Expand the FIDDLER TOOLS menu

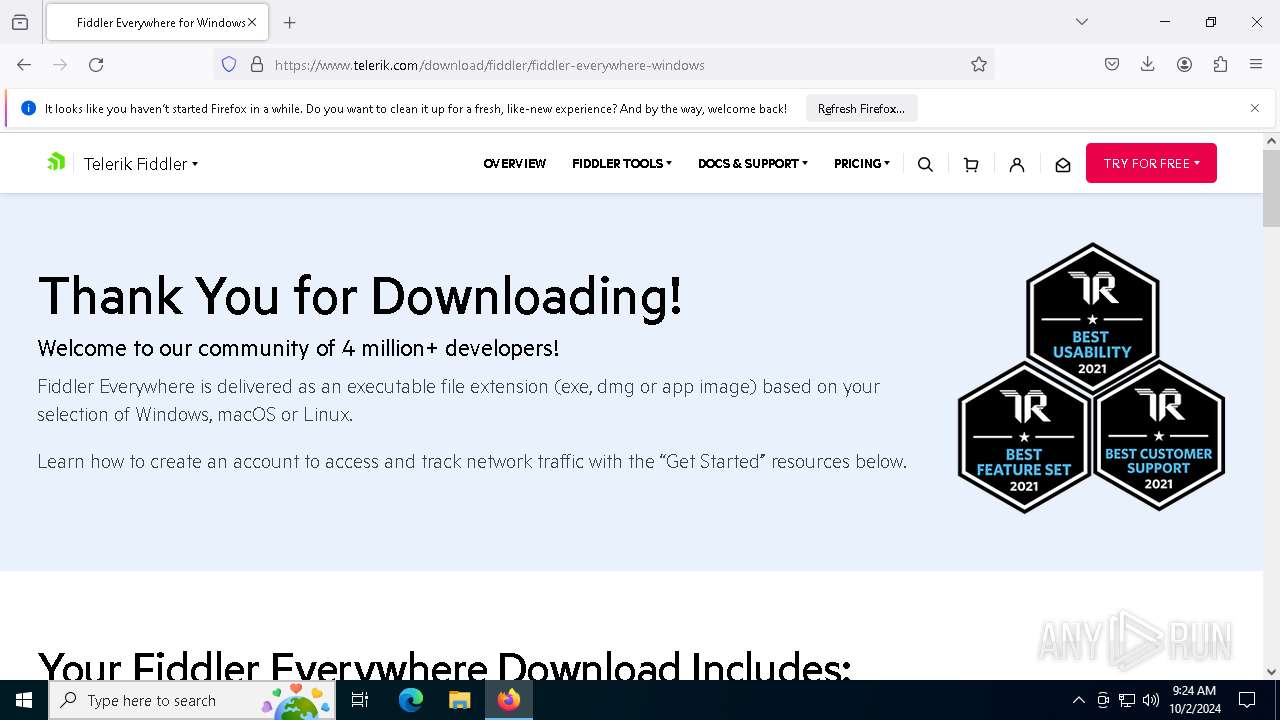(622, 164)
